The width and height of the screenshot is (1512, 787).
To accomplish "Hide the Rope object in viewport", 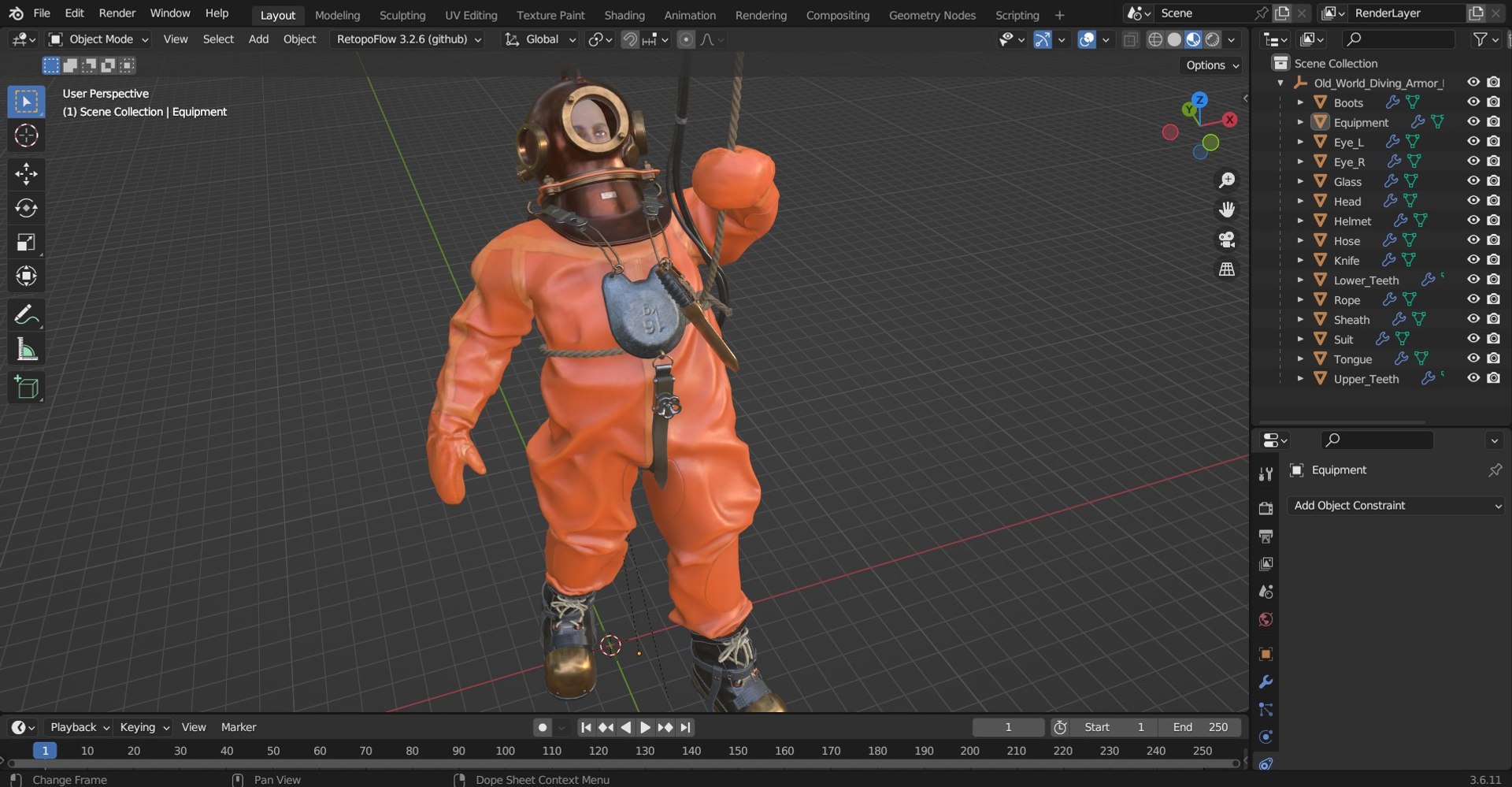I will [x=1473, y=299].
